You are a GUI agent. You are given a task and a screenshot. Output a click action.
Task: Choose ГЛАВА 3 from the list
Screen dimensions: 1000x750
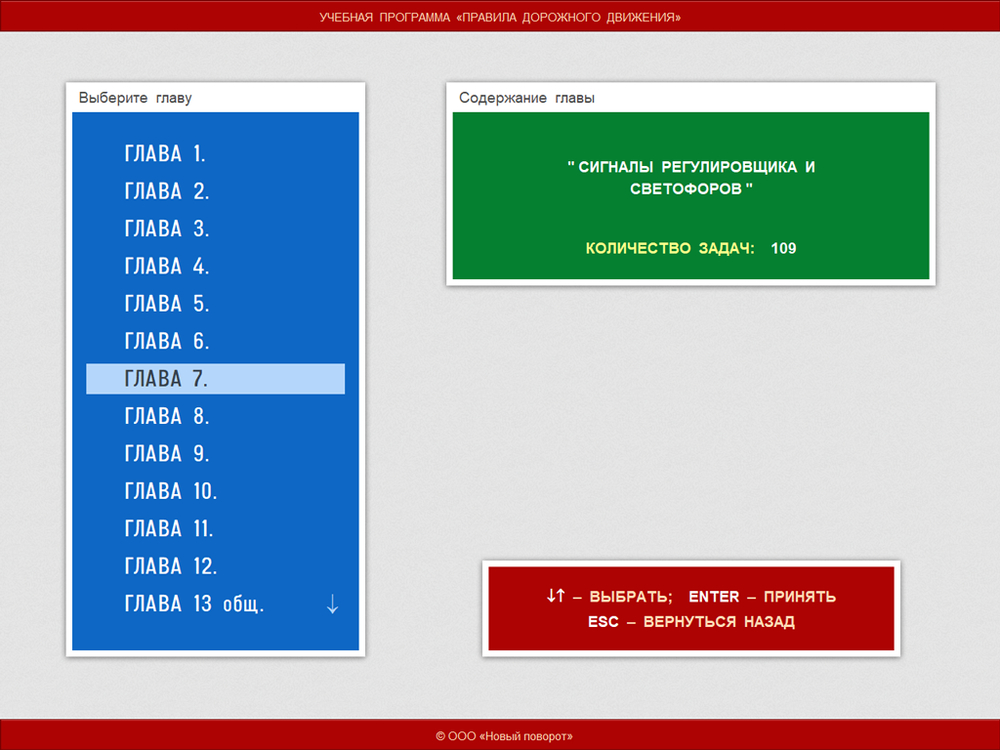(x=167, y=229)
